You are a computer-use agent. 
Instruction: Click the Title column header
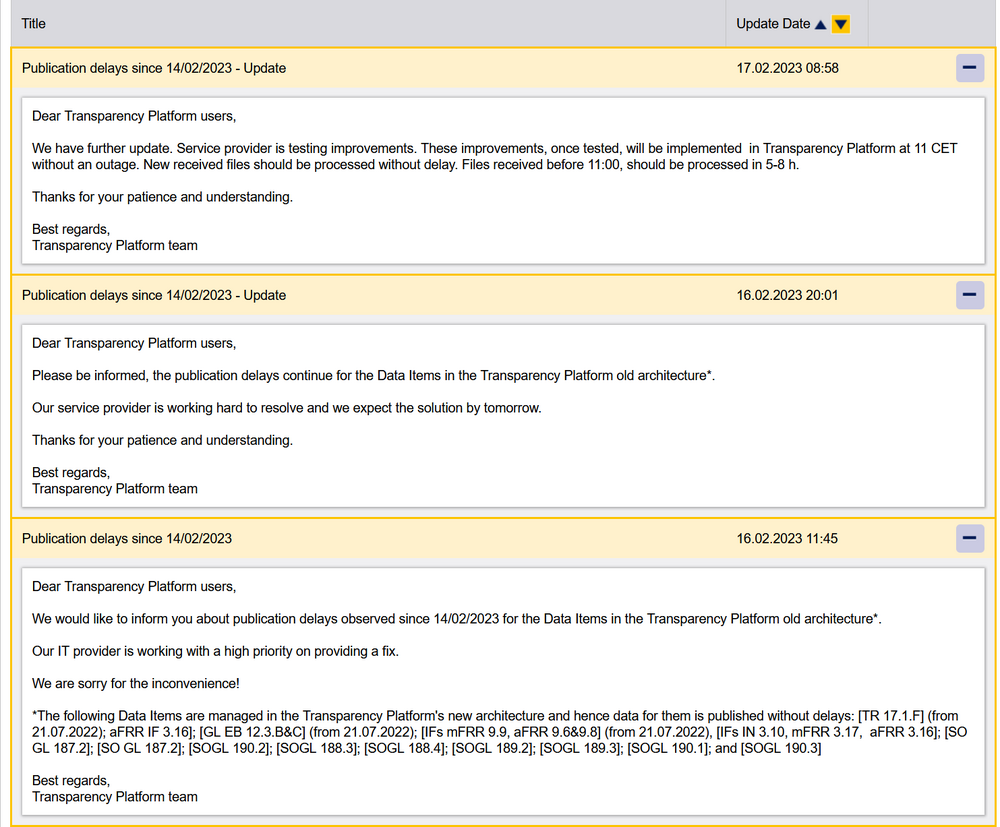(x=34, y=23)
